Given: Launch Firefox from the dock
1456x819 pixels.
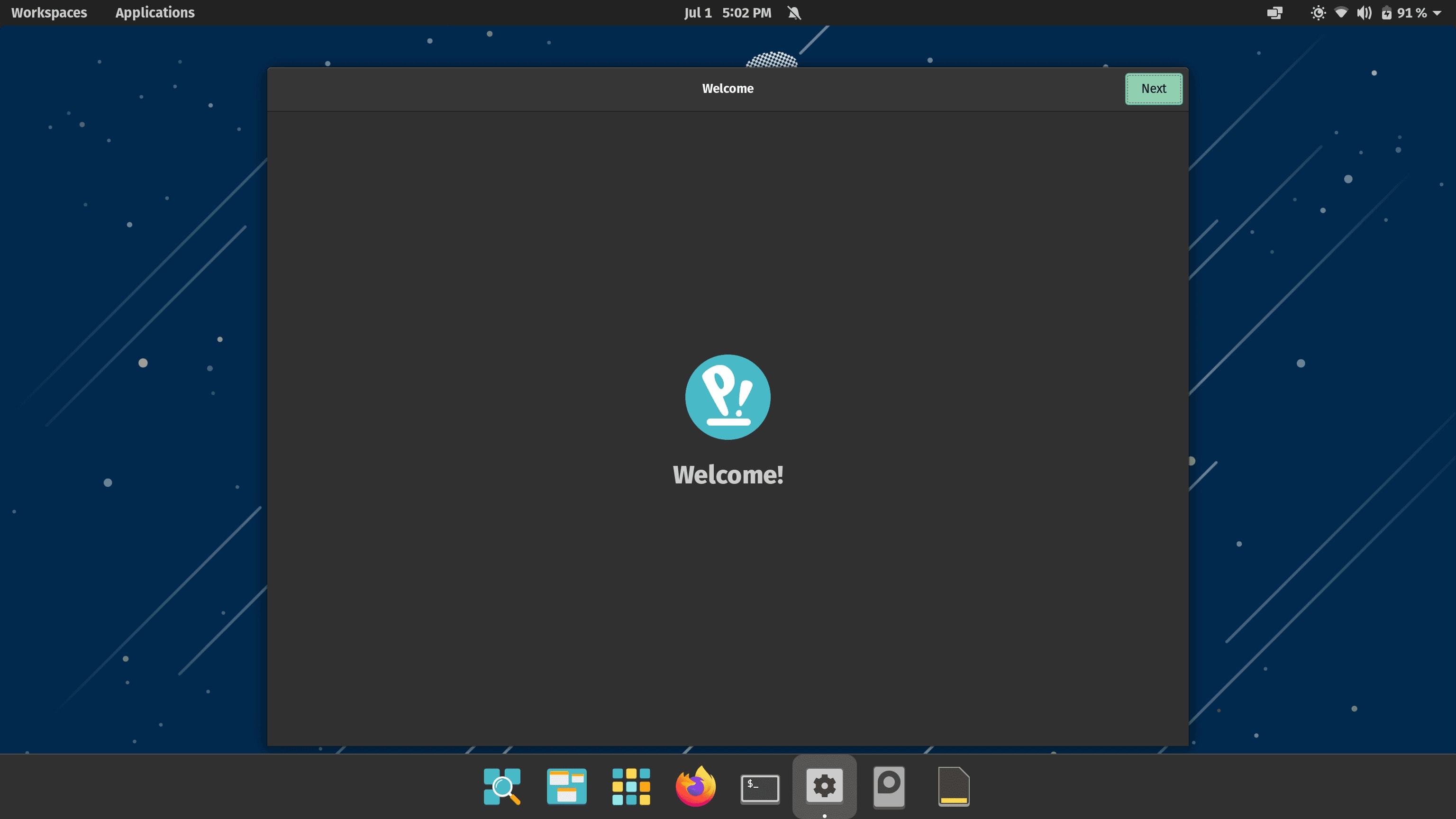Looking at the screenshot, I should 695,786.
